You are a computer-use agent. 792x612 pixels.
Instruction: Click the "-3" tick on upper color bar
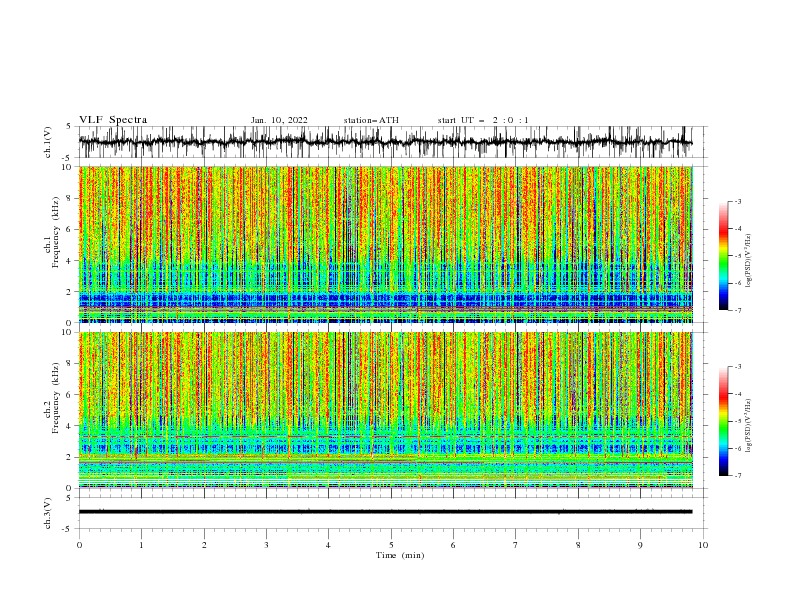point(738,201)
